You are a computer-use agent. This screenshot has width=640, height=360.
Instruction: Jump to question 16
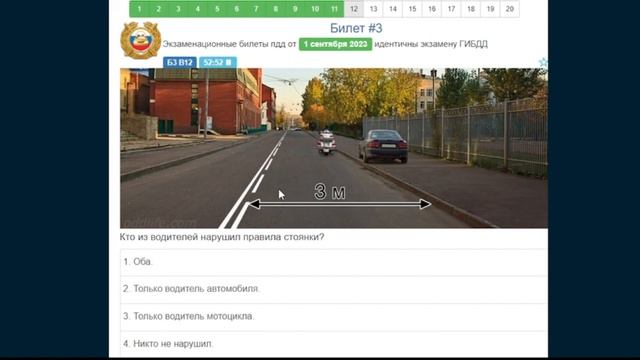(x=432, y=9)
